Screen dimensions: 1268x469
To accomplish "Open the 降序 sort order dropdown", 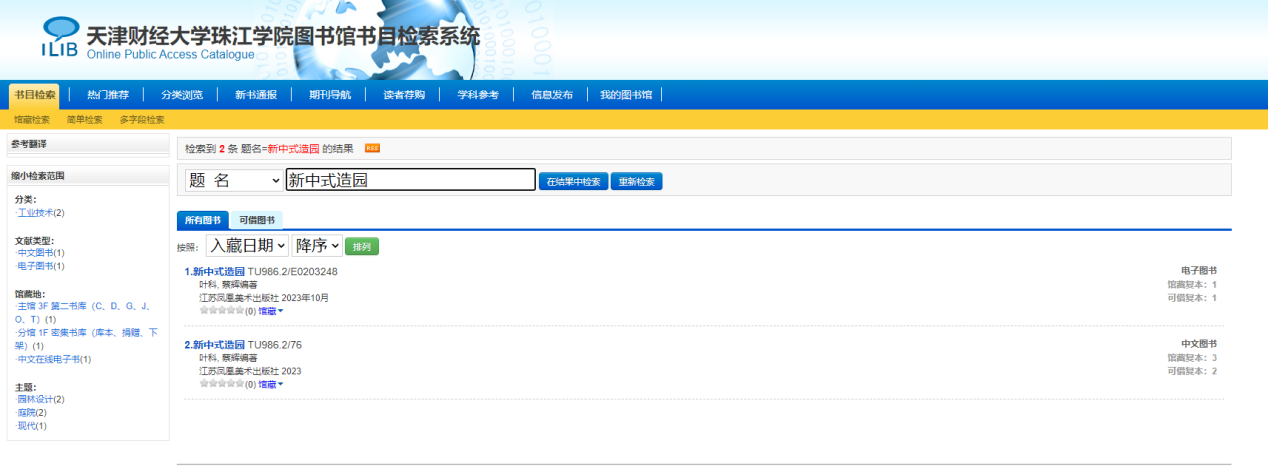I will [x=316, y=245].
